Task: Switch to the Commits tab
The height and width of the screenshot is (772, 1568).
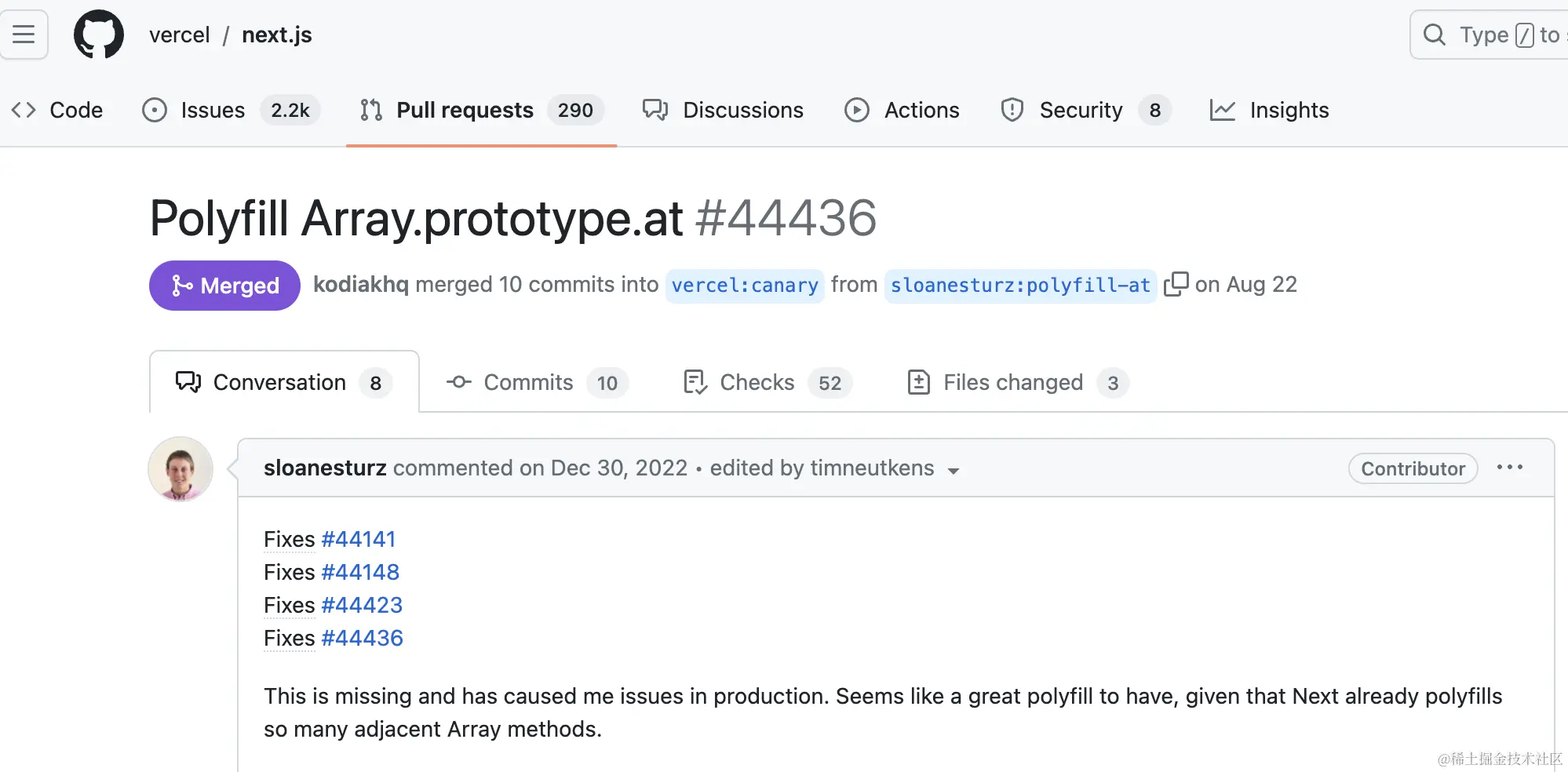Action: pyautogui.click(x=528, y=382)
